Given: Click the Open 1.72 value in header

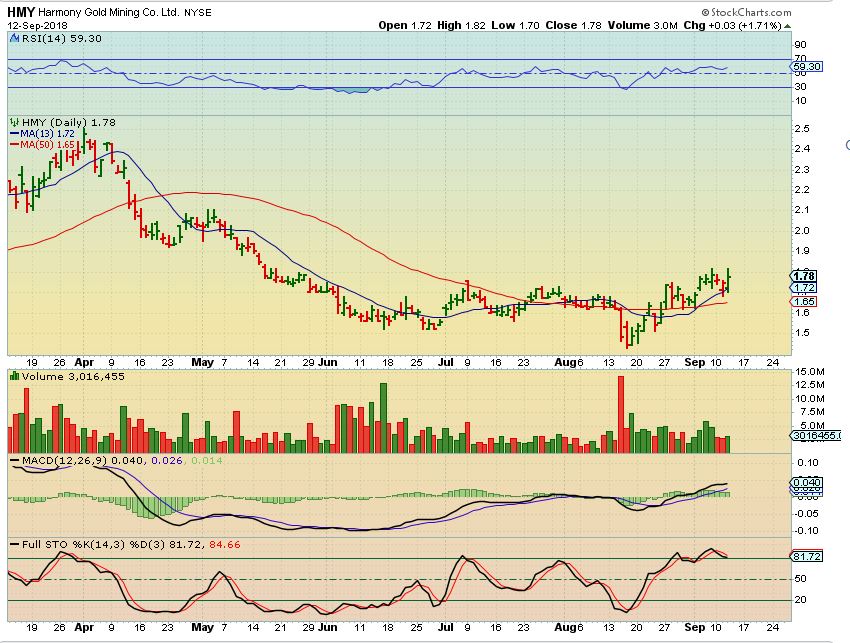Looking at the screenshot, I should click(x=405, y=25).
